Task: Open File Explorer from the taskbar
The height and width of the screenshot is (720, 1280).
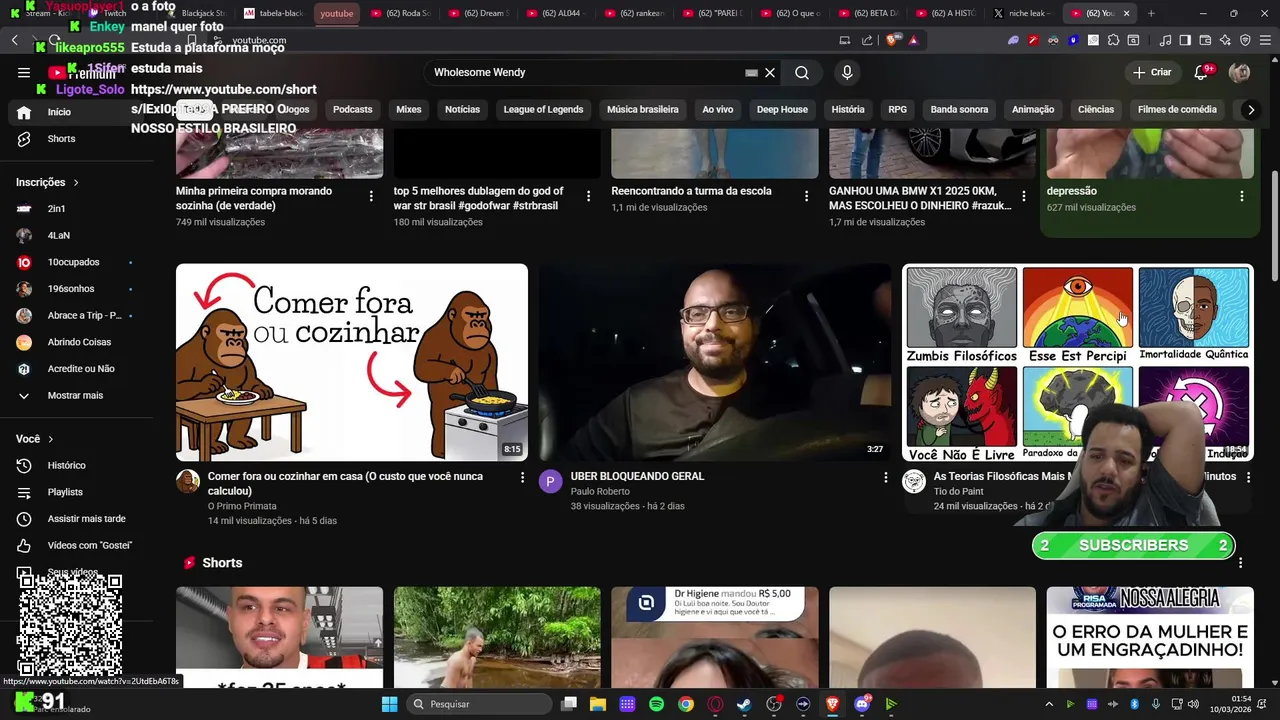Action: 597,704
